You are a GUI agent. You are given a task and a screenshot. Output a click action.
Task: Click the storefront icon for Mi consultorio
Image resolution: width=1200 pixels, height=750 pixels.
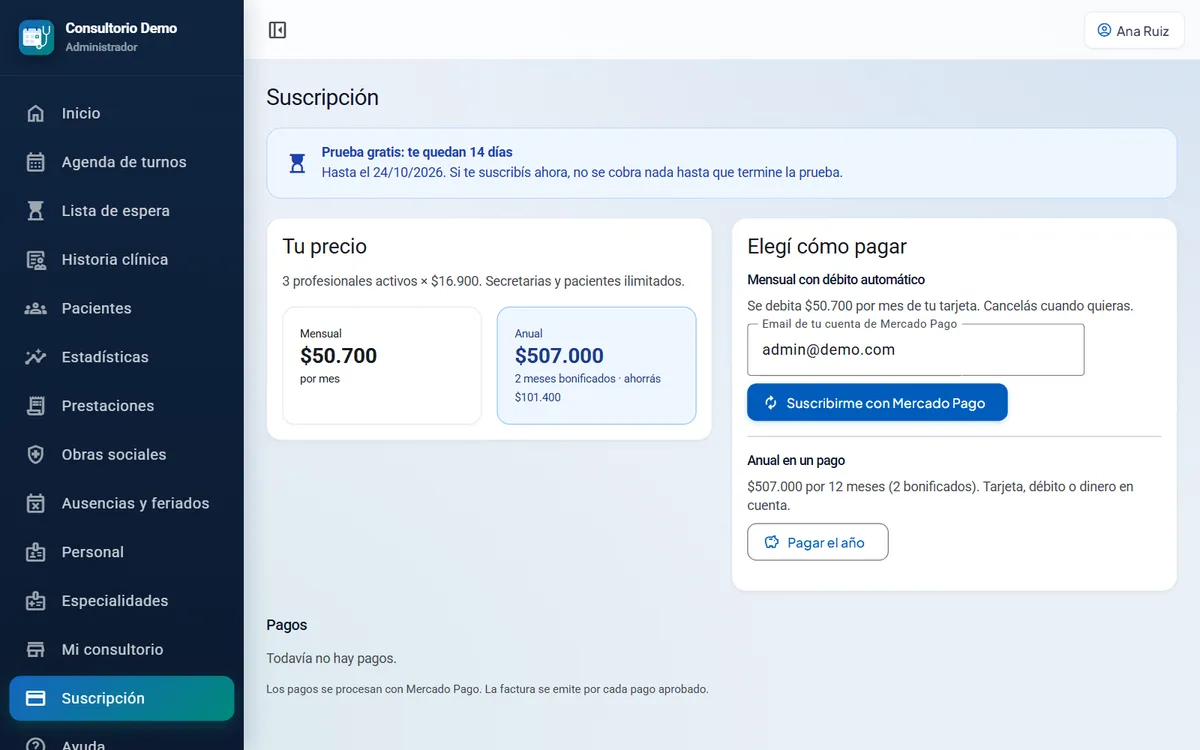[36, 650]
